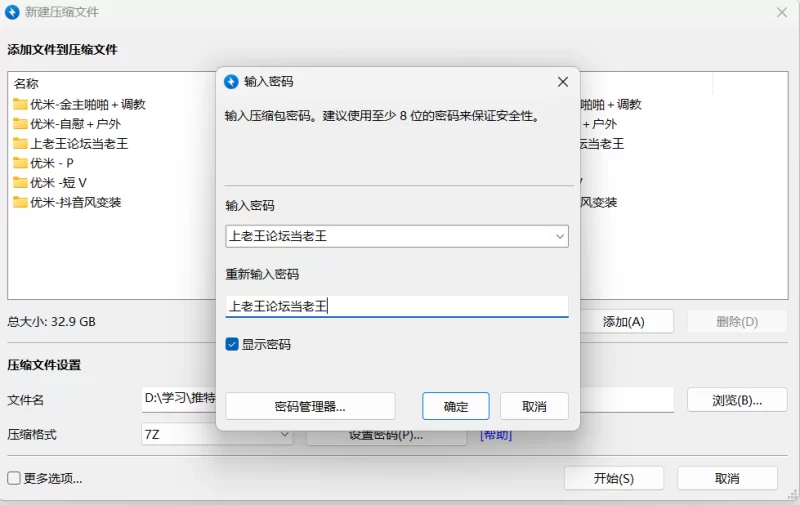Click the app icon in the password dialog title
Screen dimensions: 800x505
[x=231, y=82]
